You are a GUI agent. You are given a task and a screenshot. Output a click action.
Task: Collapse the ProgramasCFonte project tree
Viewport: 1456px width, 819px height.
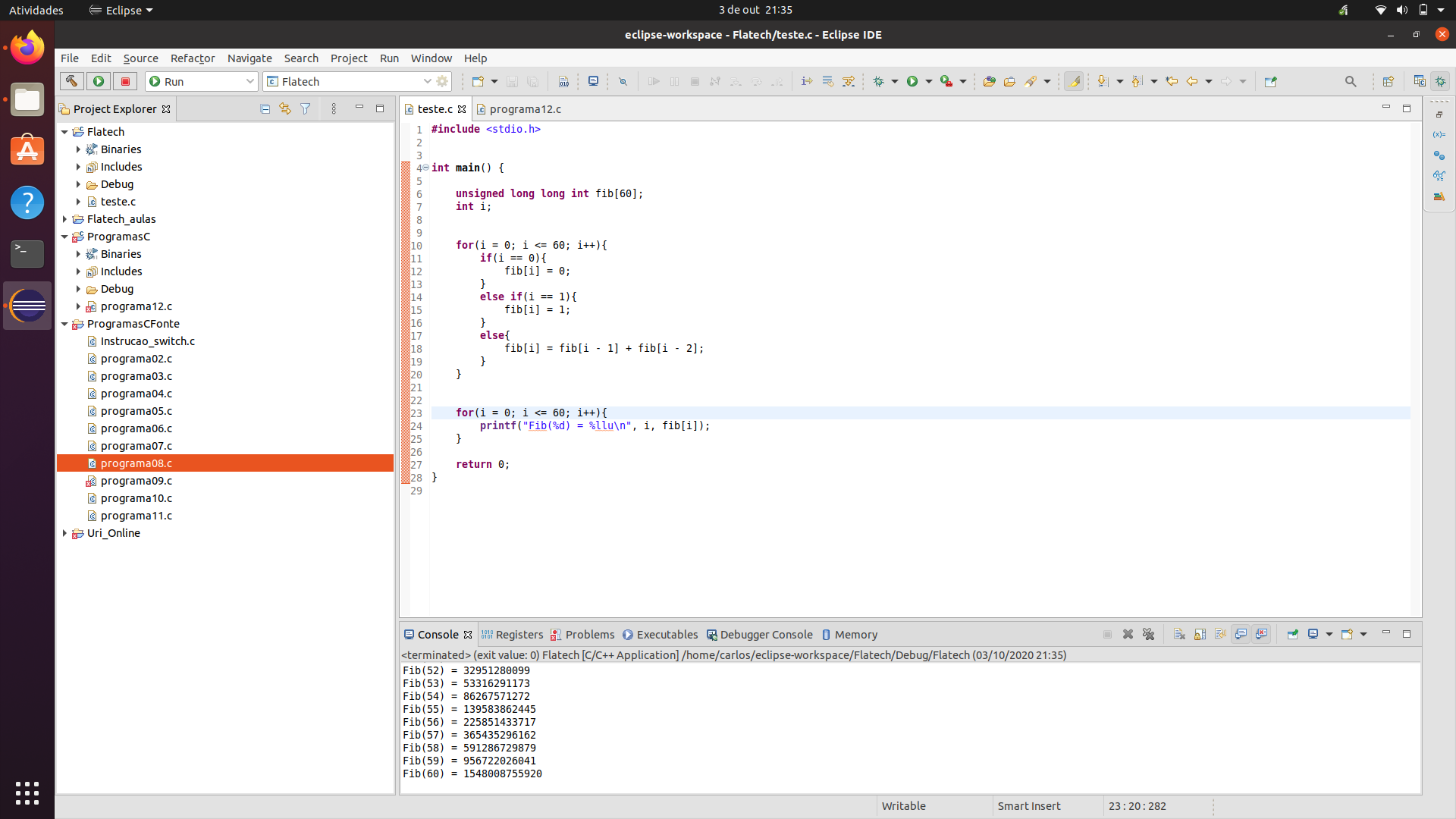coord(64,324)
